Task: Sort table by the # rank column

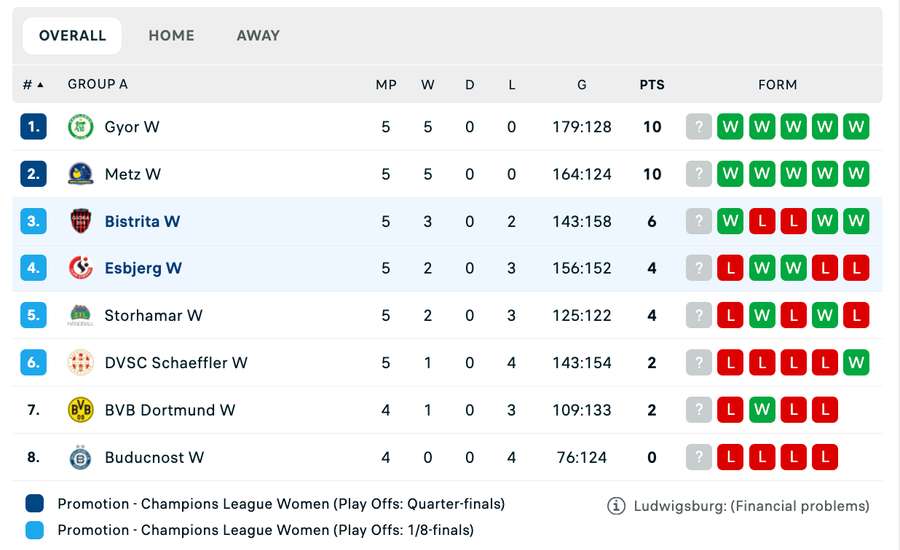Action: tap(33, 85)
